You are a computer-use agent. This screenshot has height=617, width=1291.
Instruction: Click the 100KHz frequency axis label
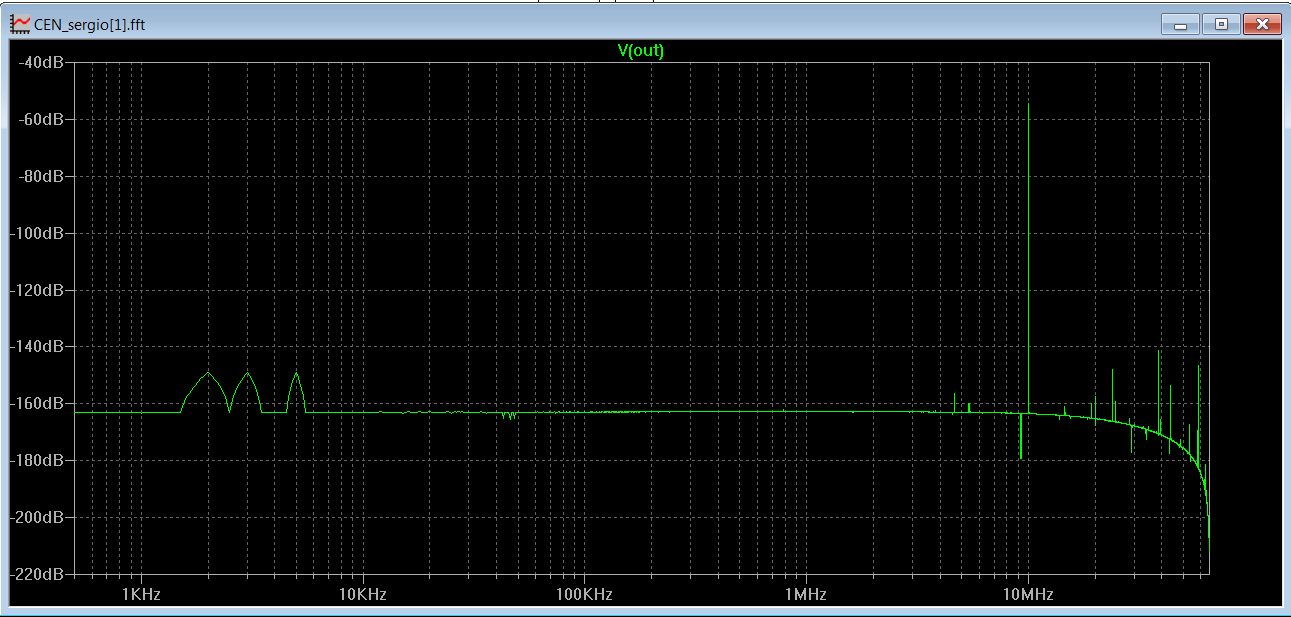(584, 593)
